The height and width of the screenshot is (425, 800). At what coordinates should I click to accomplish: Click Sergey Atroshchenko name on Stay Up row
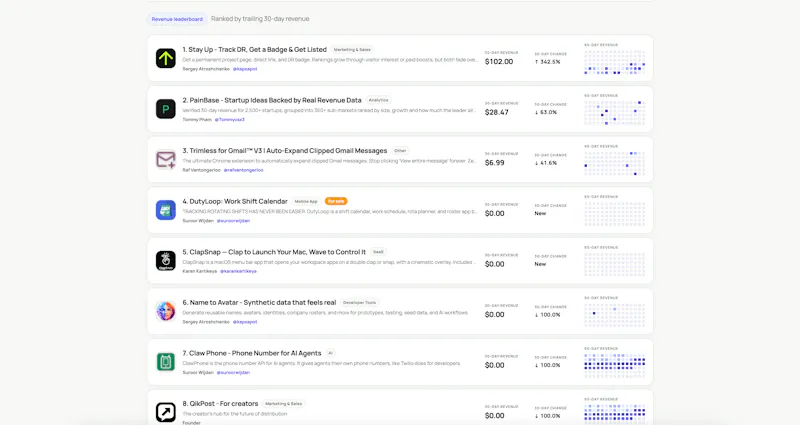[x=206, y=69]
